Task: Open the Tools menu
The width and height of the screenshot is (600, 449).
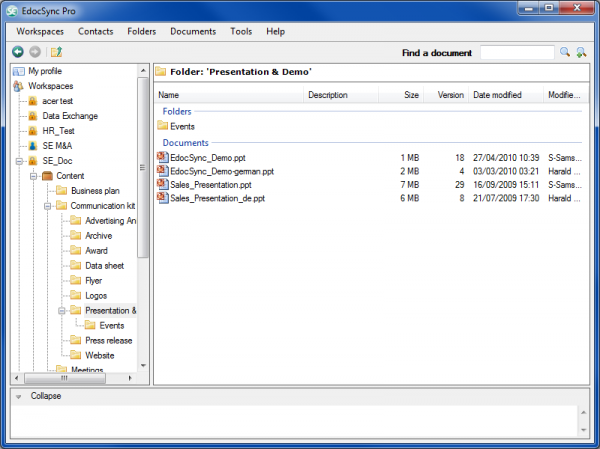Action: (x=241, y=31)
